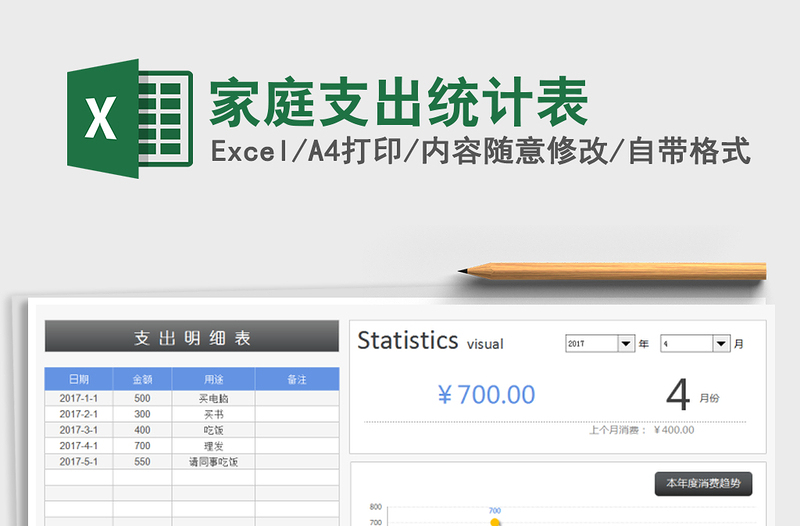
Task: Click the wooden pencil image
Action: pos(612,271)
